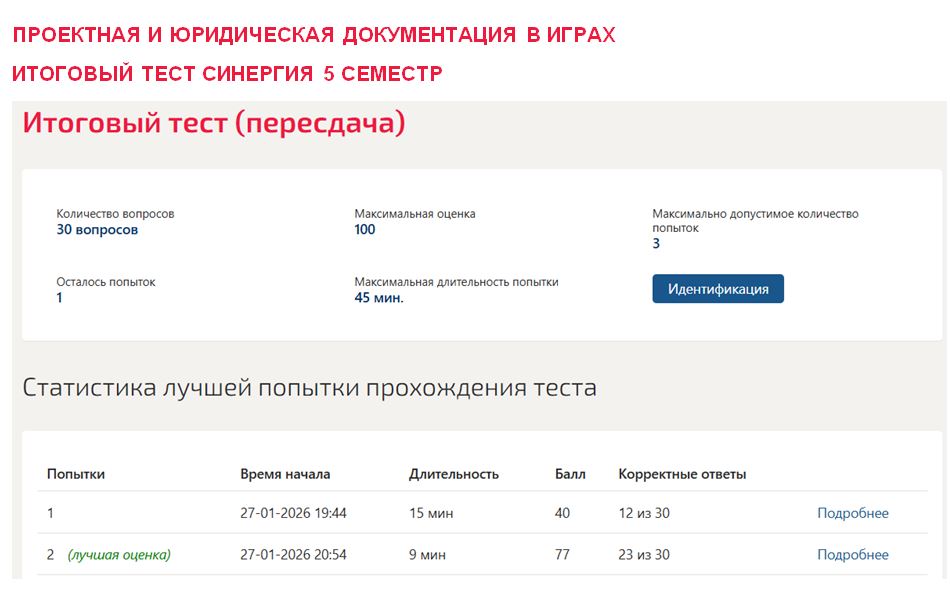The image size is (950, 590).
Task: Click the Статистика лучшей попытки прохождения теста heading
Action: click(x=310, y=388)
